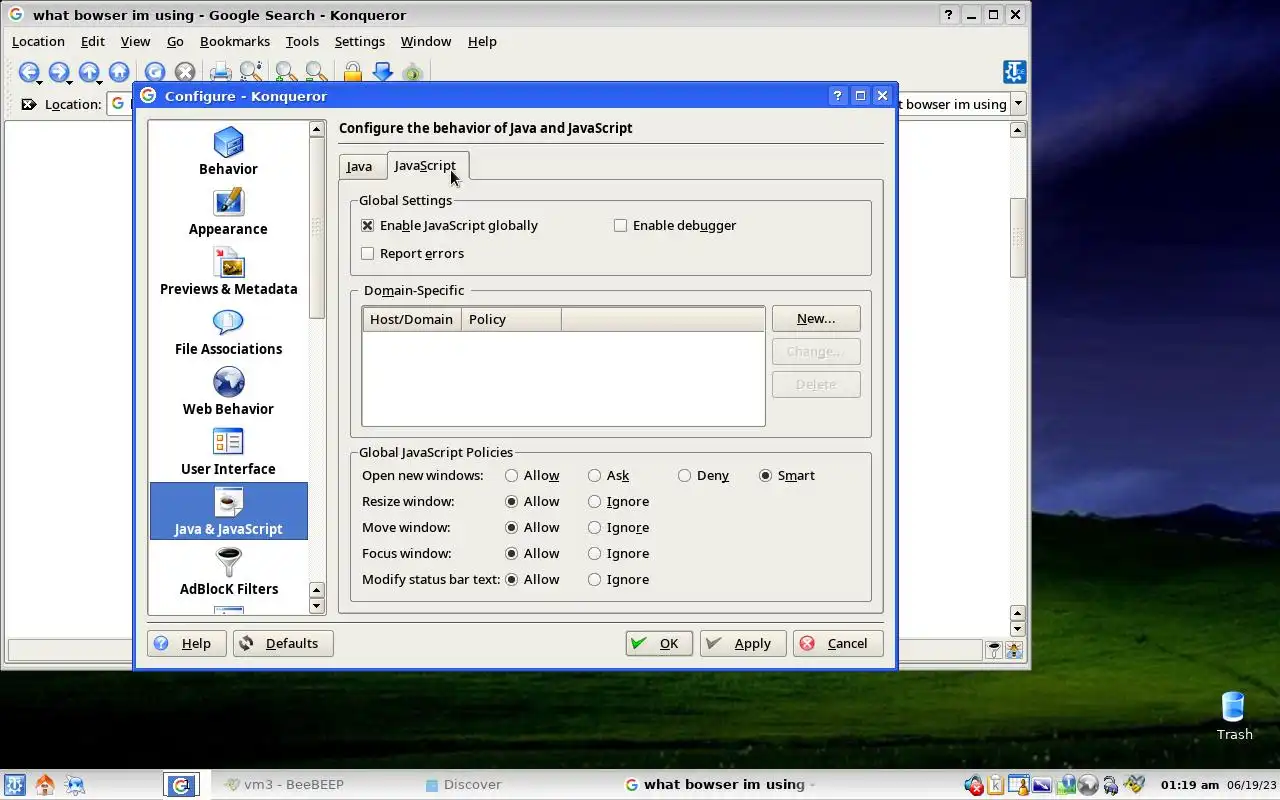
Task: Enable the debugger checkbox
Action: [620, 226]
